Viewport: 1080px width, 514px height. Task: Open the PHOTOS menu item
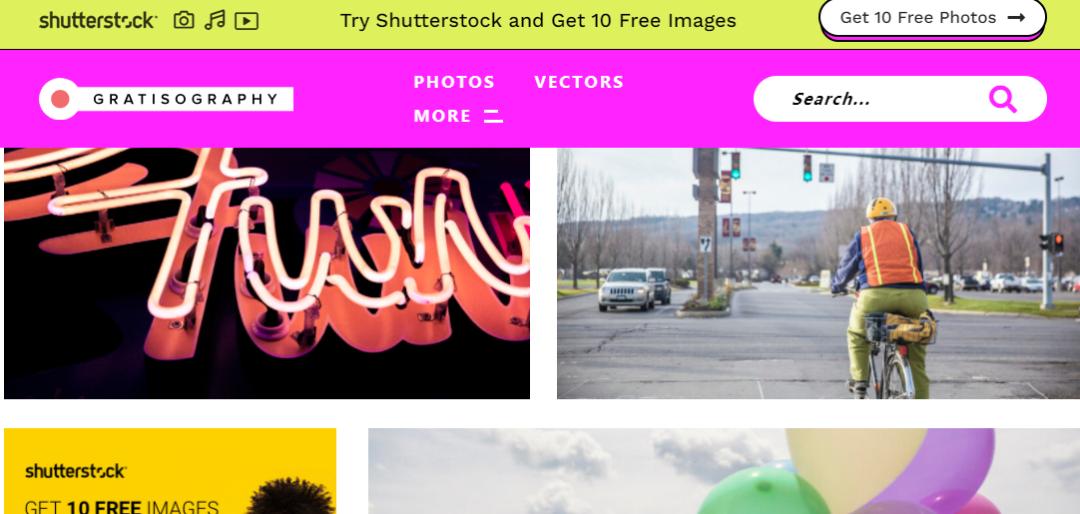point(454,82)
